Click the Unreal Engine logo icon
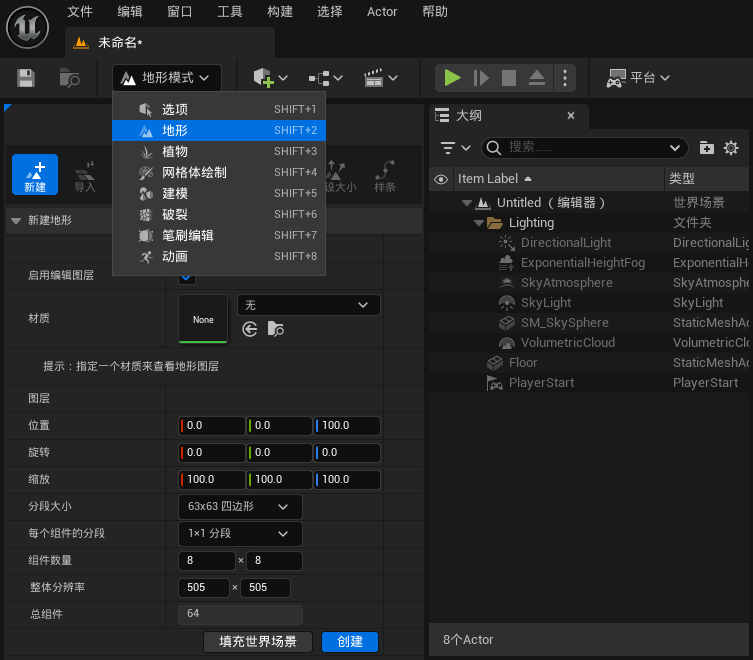753x660 pixels. pyautogui.click(x=27, y=27)
